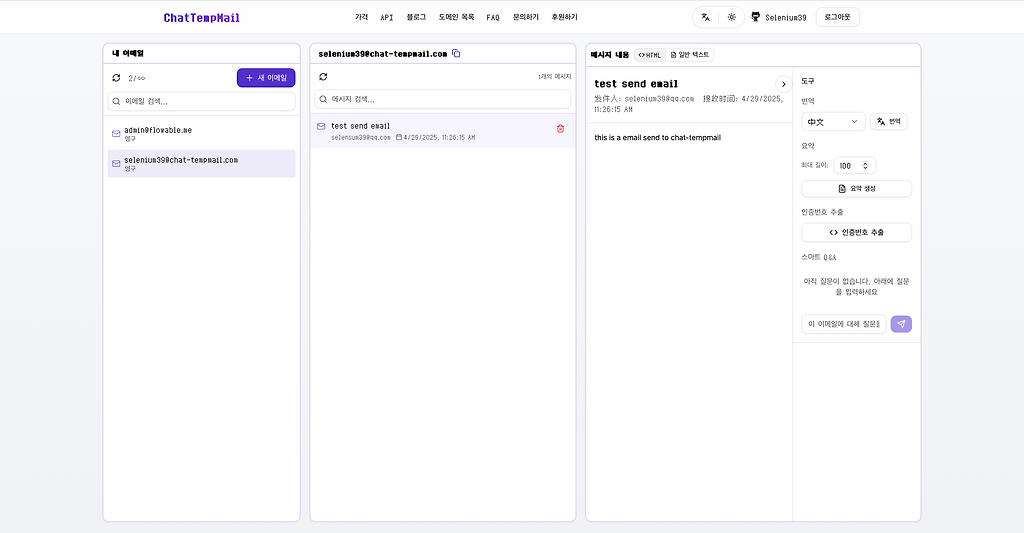The width and height of the screenshot is (1024, 533).
Task: Open the 가격 menu item
Action: click(361, 17)
